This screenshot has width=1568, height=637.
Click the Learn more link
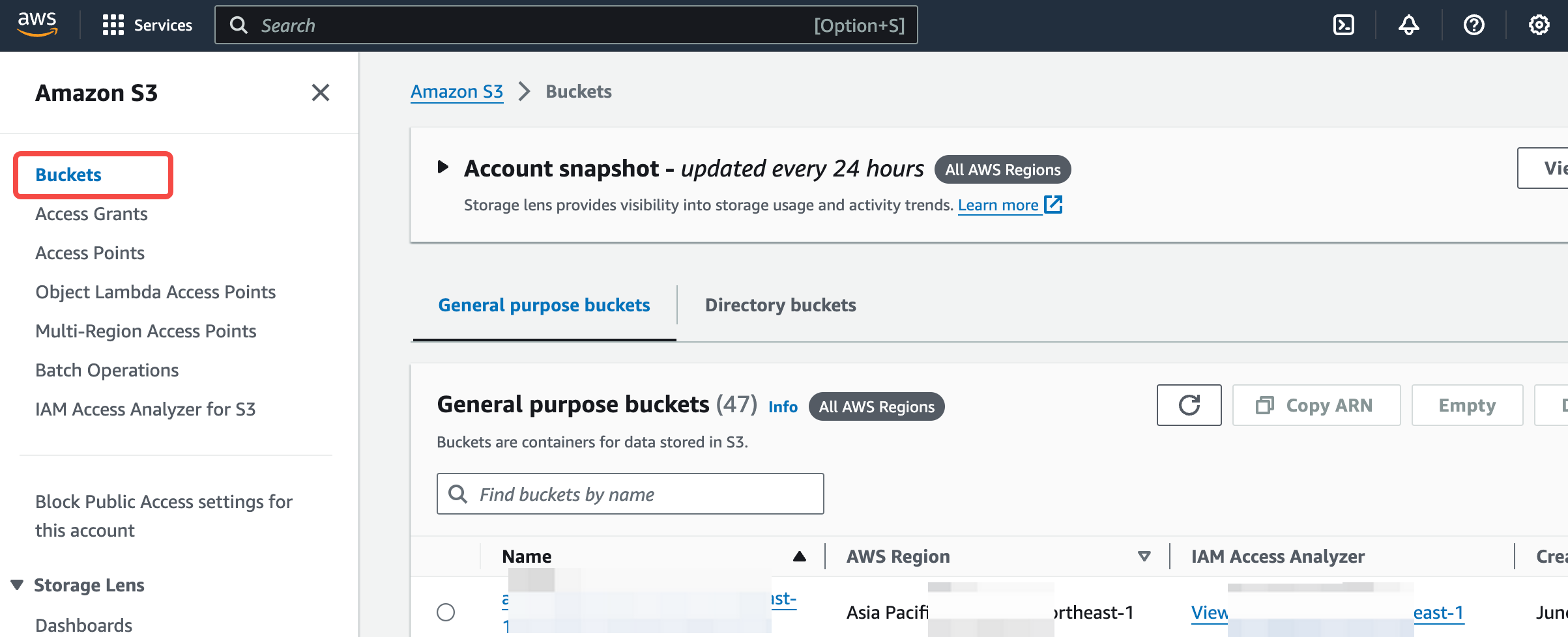pos(998,205)
